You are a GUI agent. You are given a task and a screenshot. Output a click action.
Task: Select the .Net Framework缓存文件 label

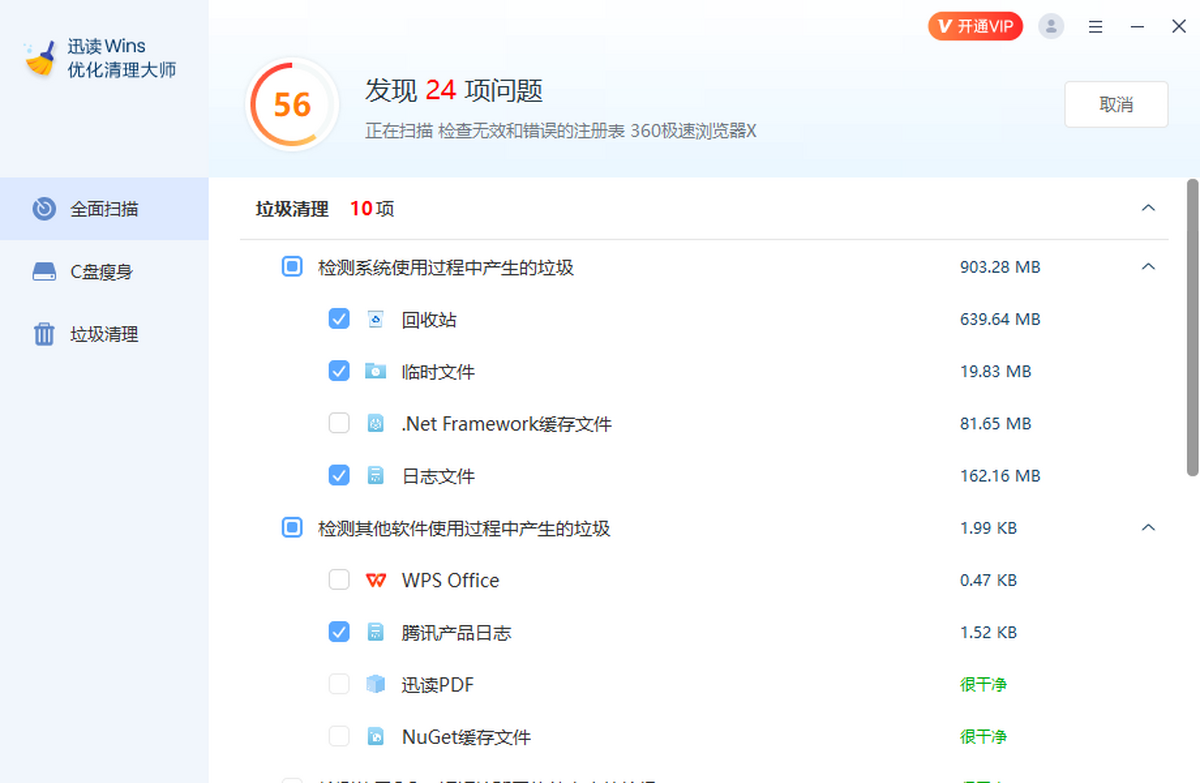(507, 424)
